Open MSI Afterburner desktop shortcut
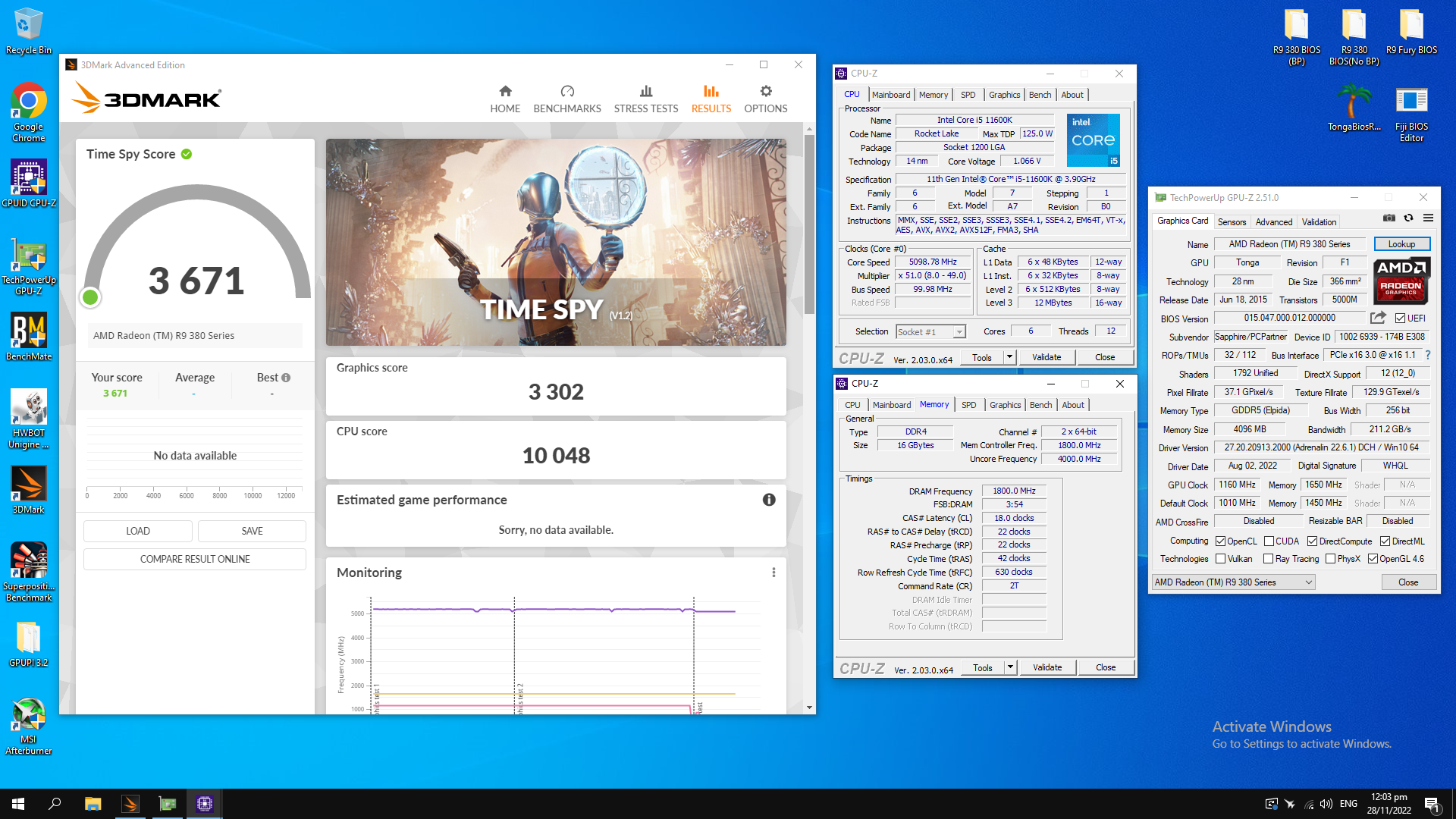Screen dimensions: 1456x819 pyautogui.click(x=28, y=726)
